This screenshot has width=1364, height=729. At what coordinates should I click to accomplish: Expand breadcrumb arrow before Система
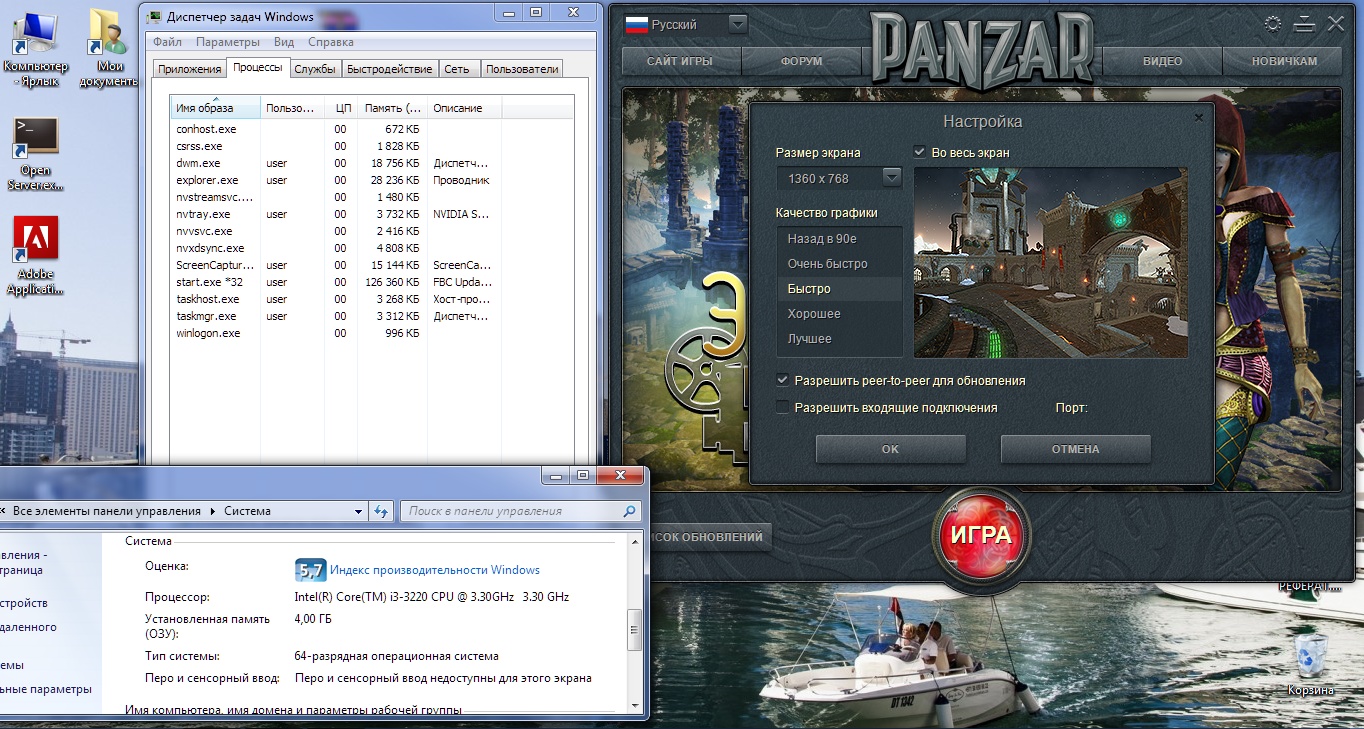point(212,511)
